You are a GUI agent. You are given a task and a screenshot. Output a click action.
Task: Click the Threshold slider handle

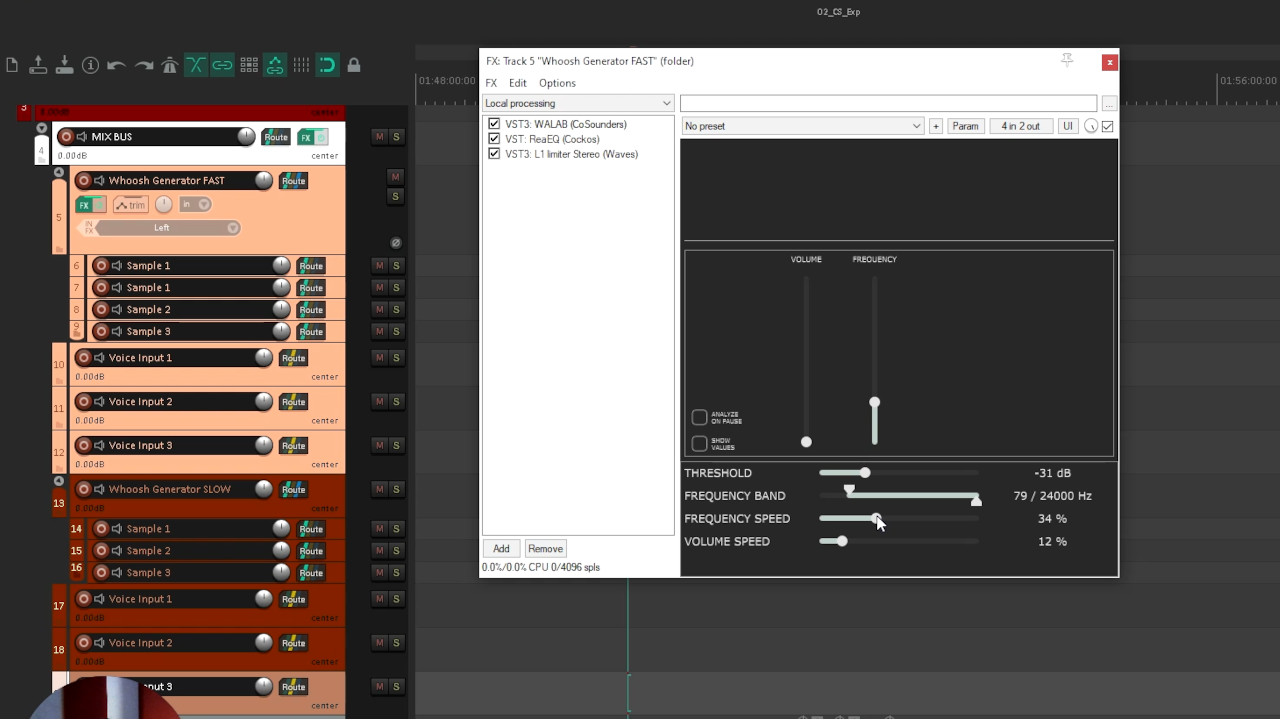(864, 473)
